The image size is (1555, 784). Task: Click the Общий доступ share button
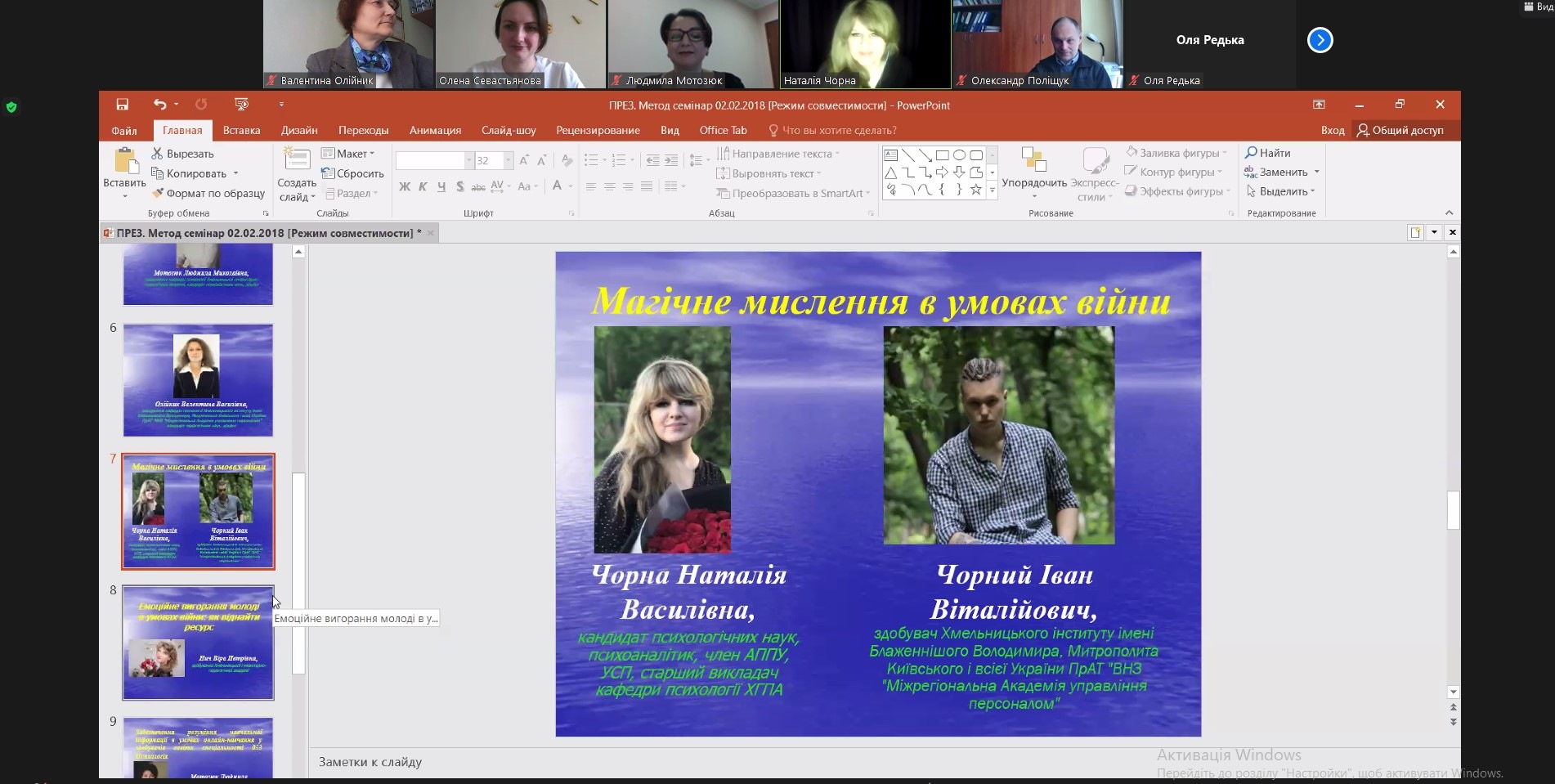[x=1400, y=131]
